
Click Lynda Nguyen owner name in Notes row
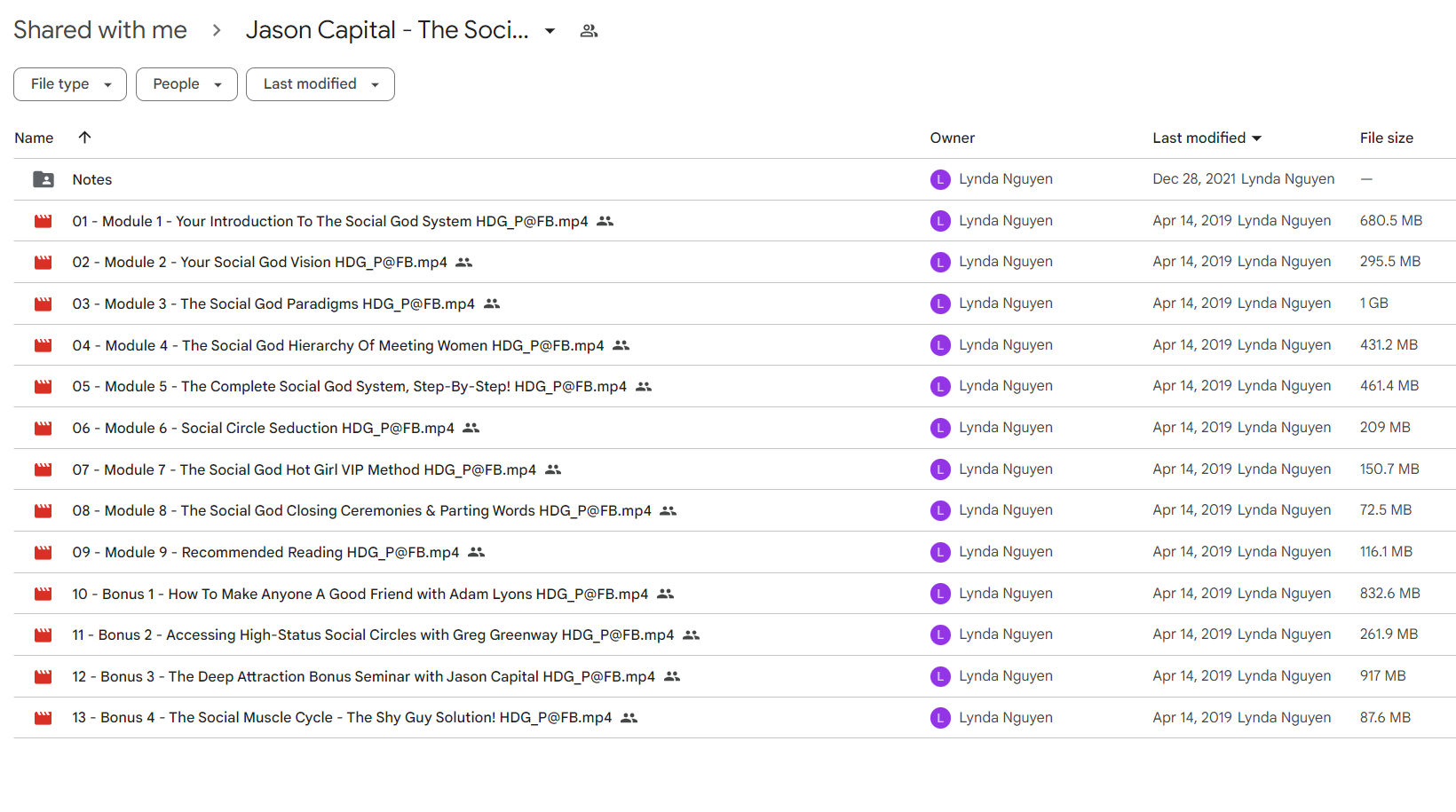click(x=1006, y=179)
